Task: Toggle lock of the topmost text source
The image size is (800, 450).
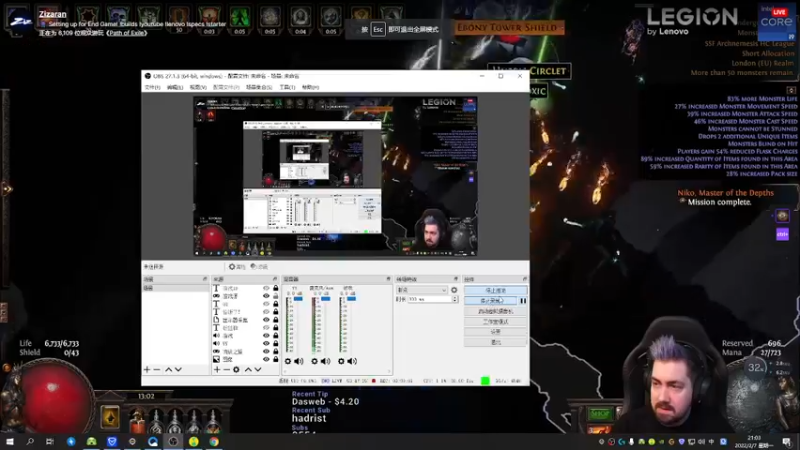Action: tap(276, 288)
